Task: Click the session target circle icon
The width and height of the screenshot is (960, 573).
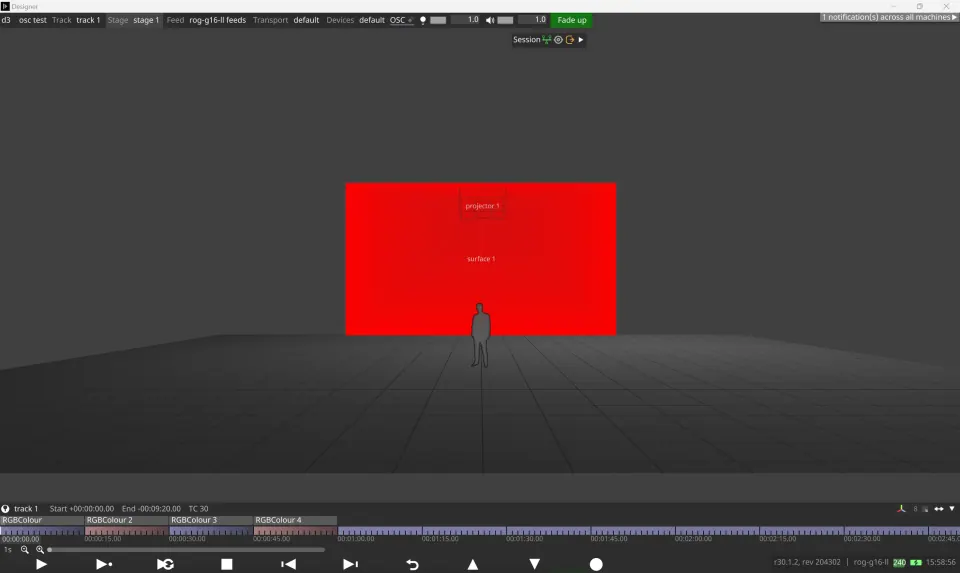Action: click(558, 40)
